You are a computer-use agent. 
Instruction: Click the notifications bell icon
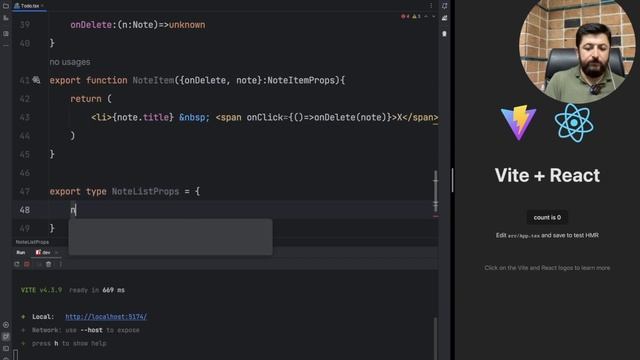pos(444,6)
